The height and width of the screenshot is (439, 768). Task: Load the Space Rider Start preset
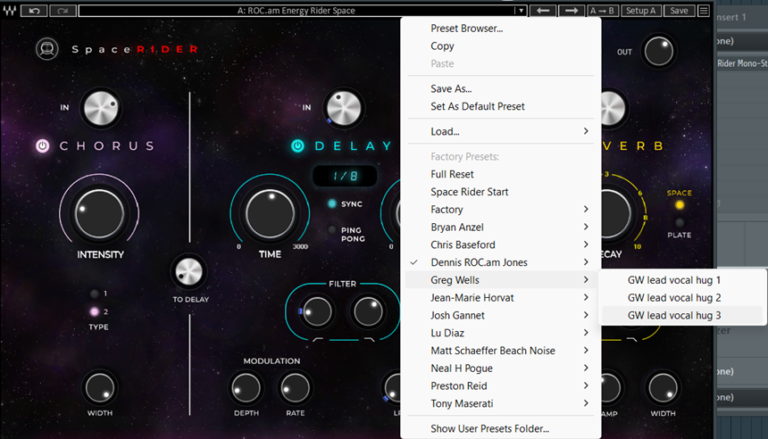coord(501,192)
